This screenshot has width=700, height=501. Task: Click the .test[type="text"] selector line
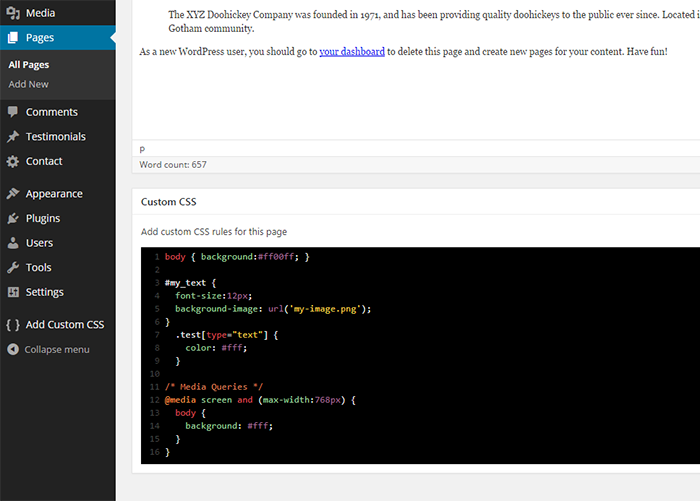[x=227, y=335]
